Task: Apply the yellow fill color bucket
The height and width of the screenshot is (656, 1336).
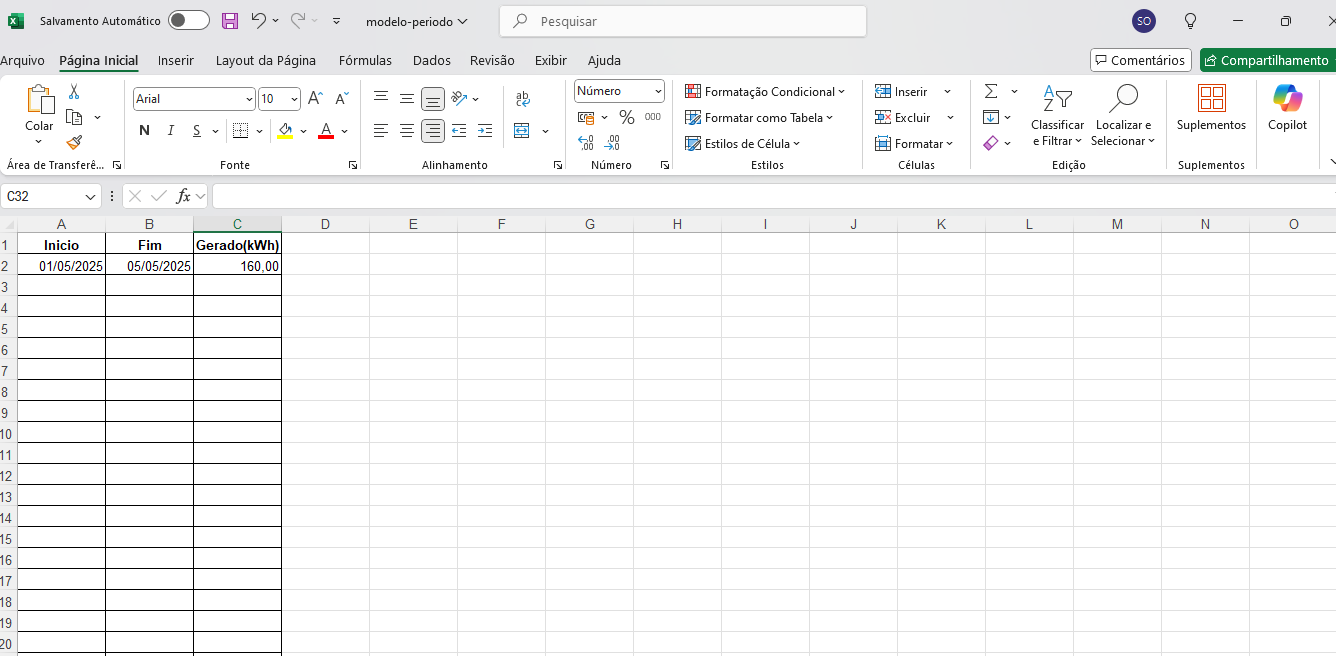Action: point(286,131)
